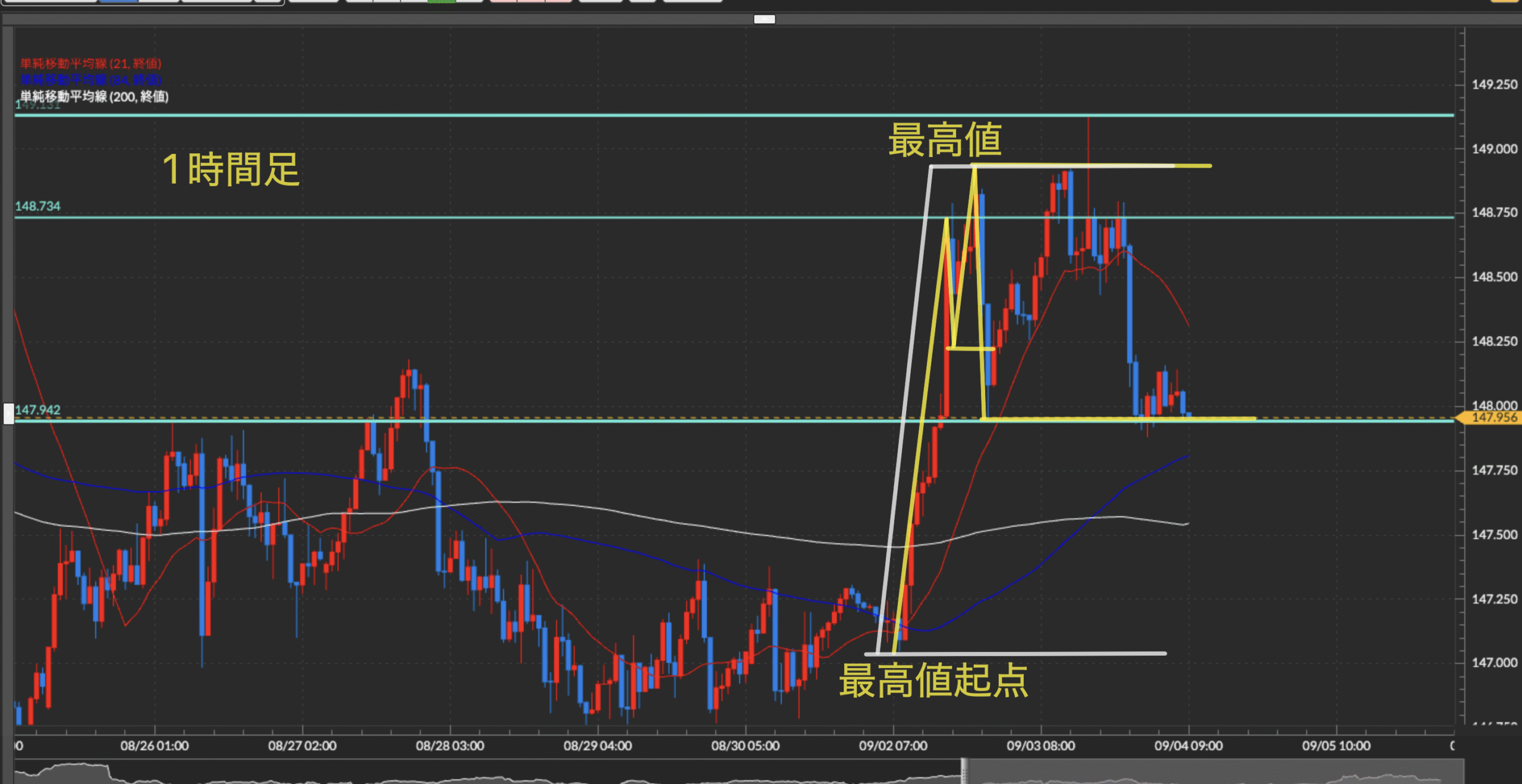
Task: Click the 09/02 07:00 time axis label
Action: click(893, 746)
